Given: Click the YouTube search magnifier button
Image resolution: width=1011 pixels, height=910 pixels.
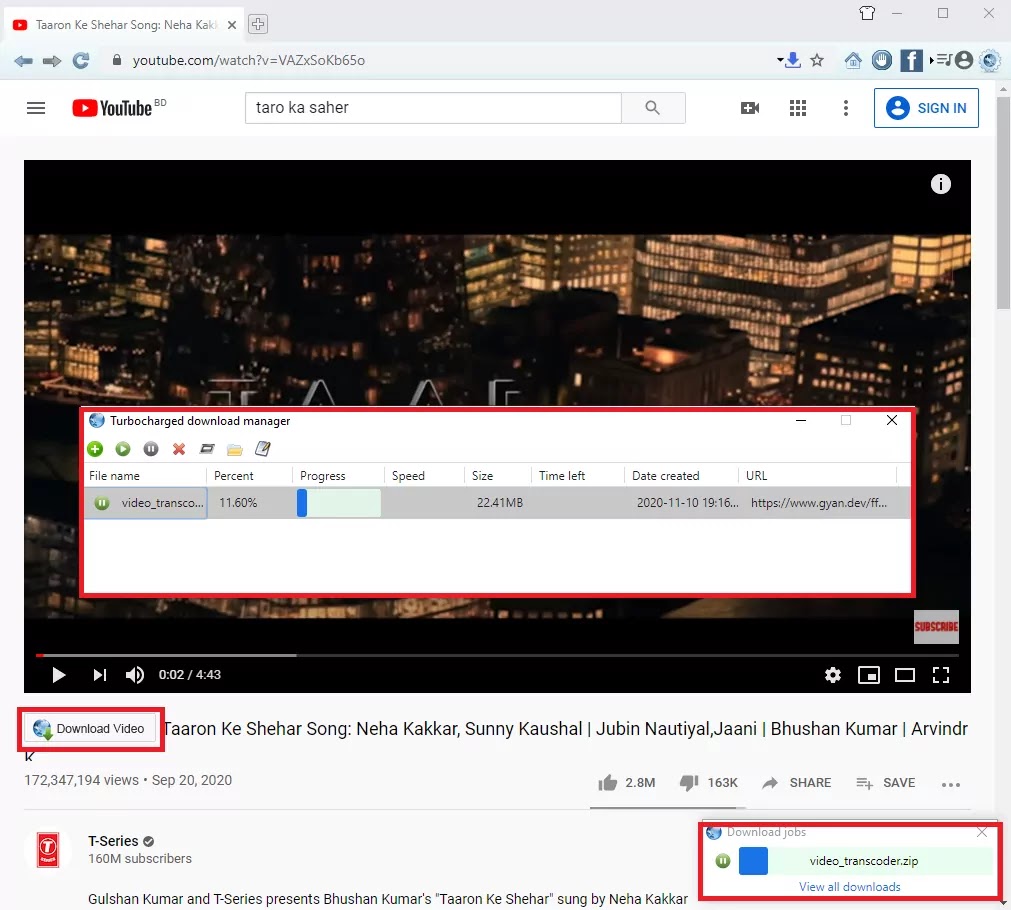Looking at the screenshot, I should pyautogui.click(x=653, y=108).
